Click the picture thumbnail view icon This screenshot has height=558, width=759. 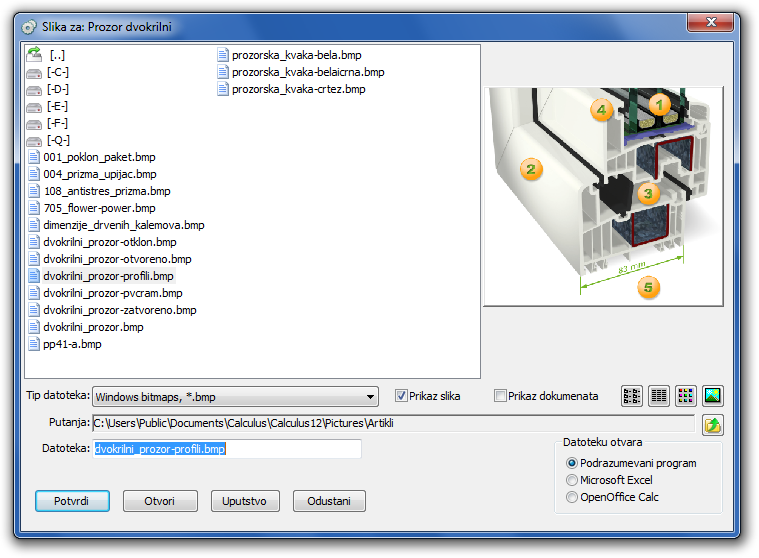712,396
